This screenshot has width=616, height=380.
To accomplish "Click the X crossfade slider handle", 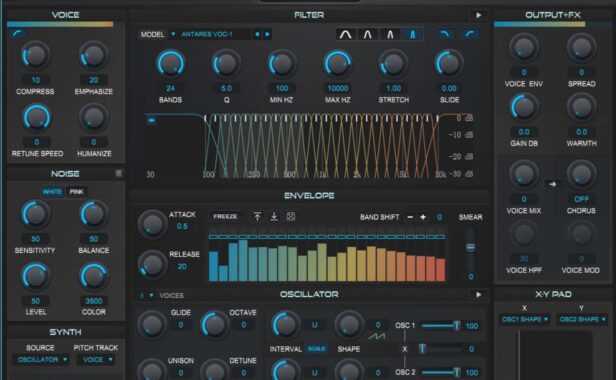I will [422, 349].
